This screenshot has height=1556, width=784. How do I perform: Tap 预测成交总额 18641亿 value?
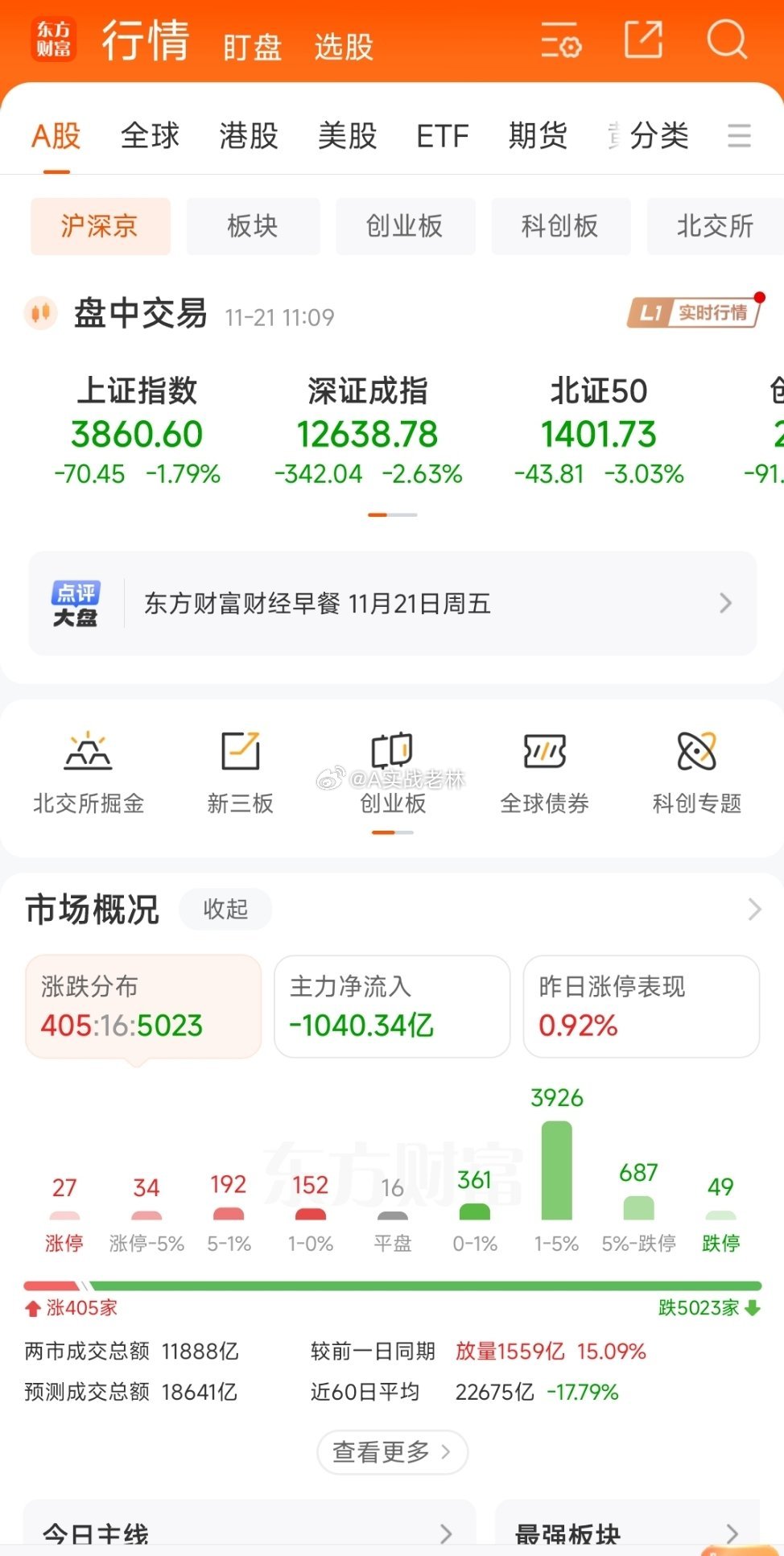click(200, 1392)
